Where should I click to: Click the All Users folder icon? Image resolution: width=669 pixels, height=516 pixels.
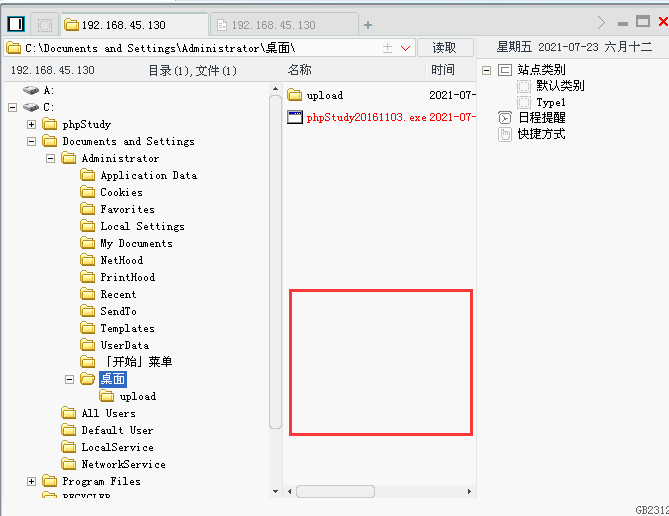[68, 413]
